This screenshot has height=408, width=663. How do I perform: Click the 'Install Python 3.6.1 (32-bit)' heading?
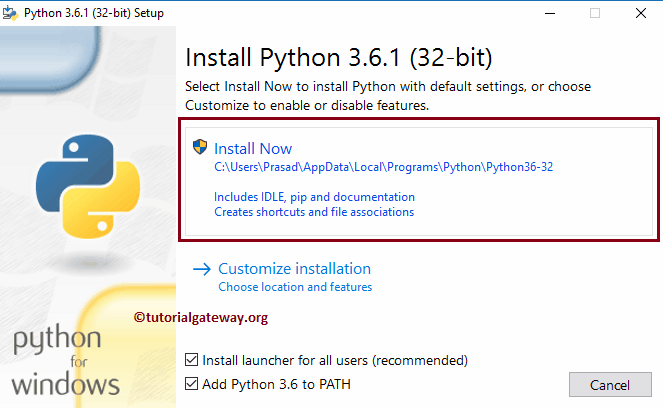[x=339, y=58]
